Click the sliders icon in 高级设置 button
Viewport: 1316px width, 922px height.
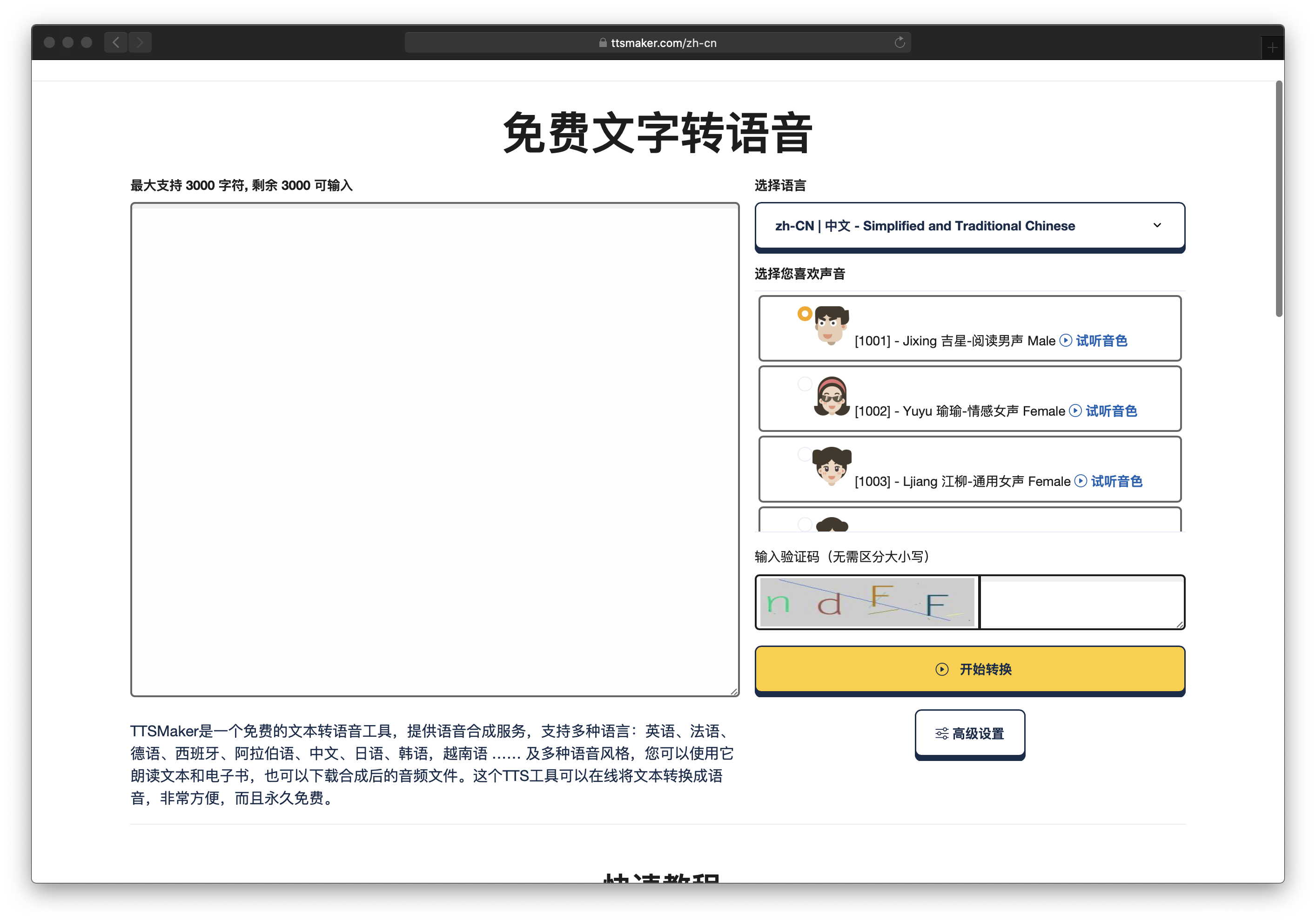pyautogui.click(x=942, y=734)
